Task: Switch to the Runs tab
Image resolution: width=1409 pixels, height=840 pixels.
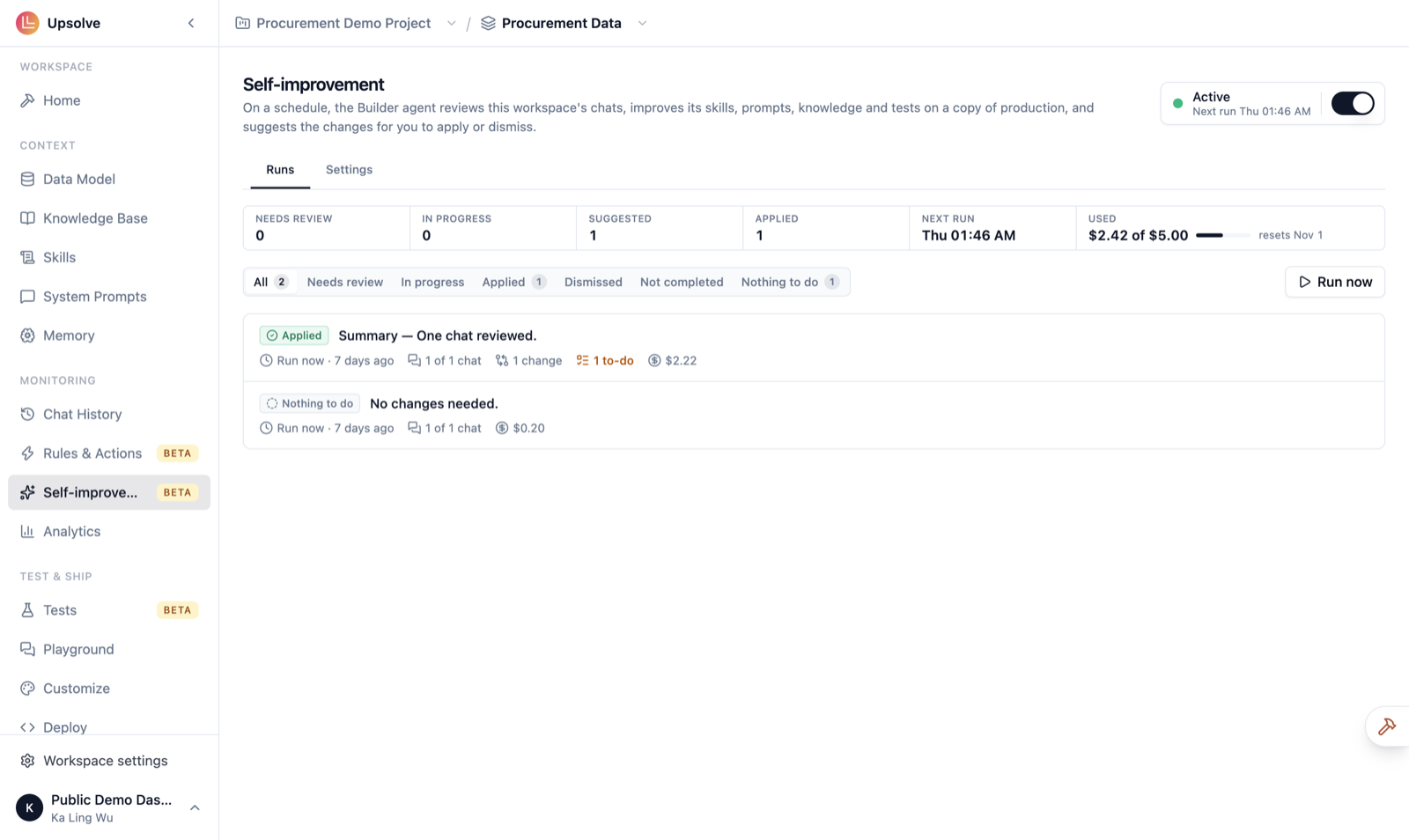Action: [280, 170]
